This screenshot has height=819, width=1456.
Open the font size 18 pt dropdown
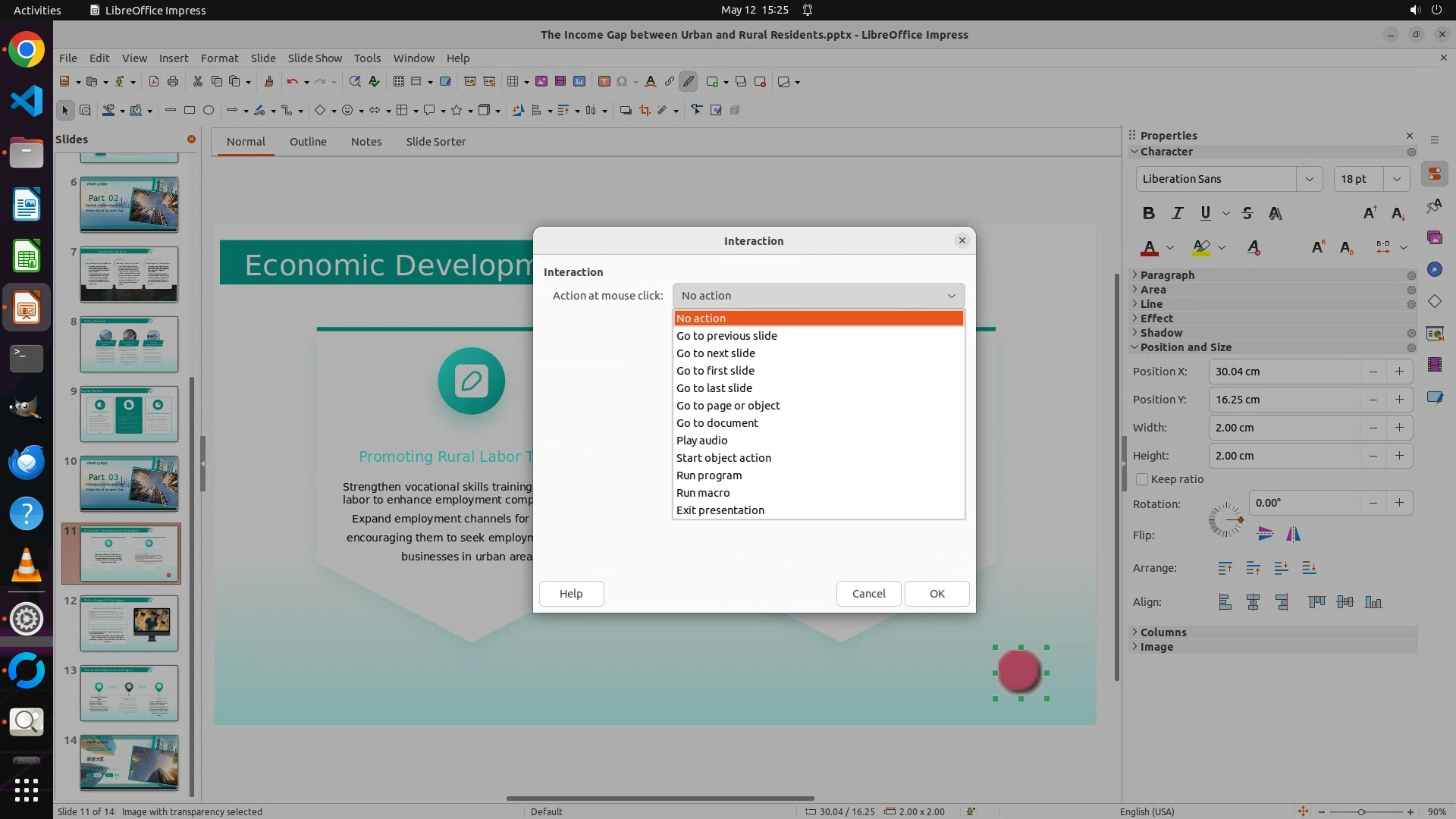pos(1396,179)
